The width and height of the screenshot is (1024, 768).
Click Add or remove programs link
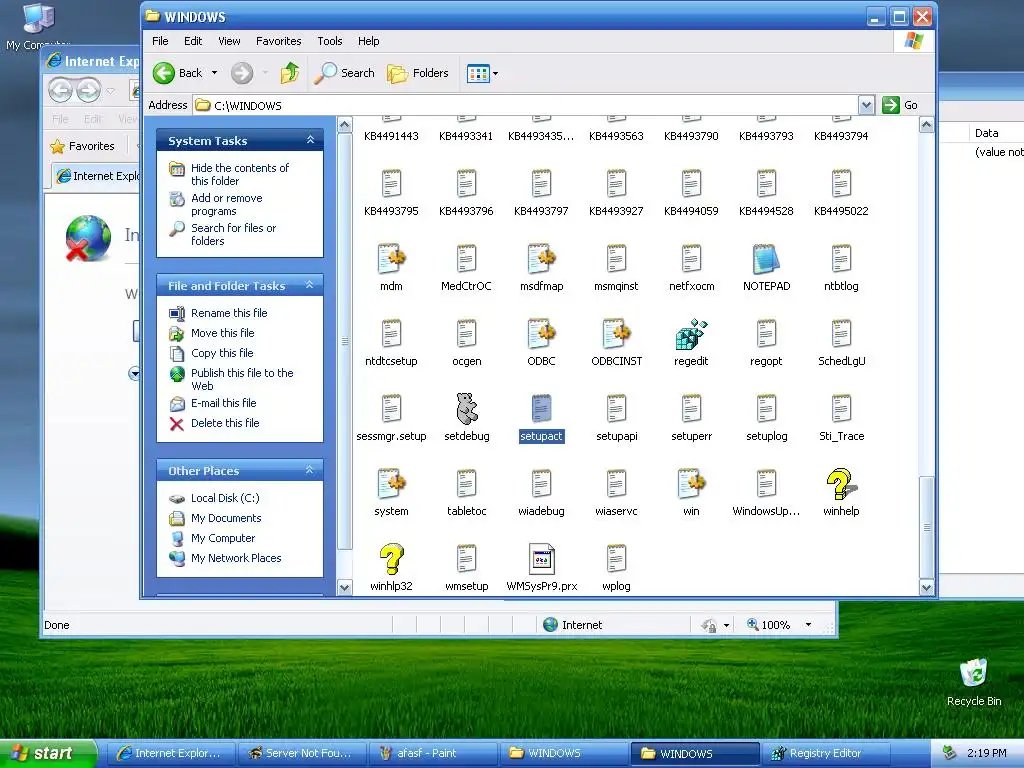[x=227, y=204]
